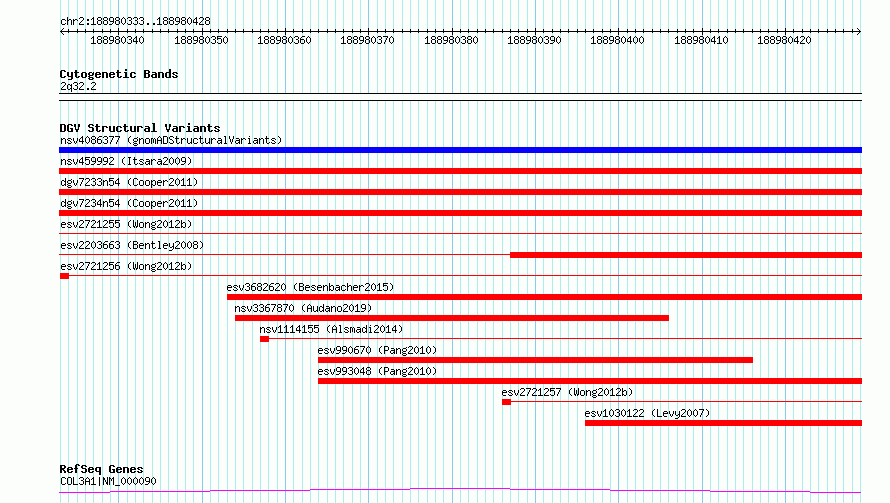Click the red esv1030122 variant bar
890x503 pixels.
point(723,423)
